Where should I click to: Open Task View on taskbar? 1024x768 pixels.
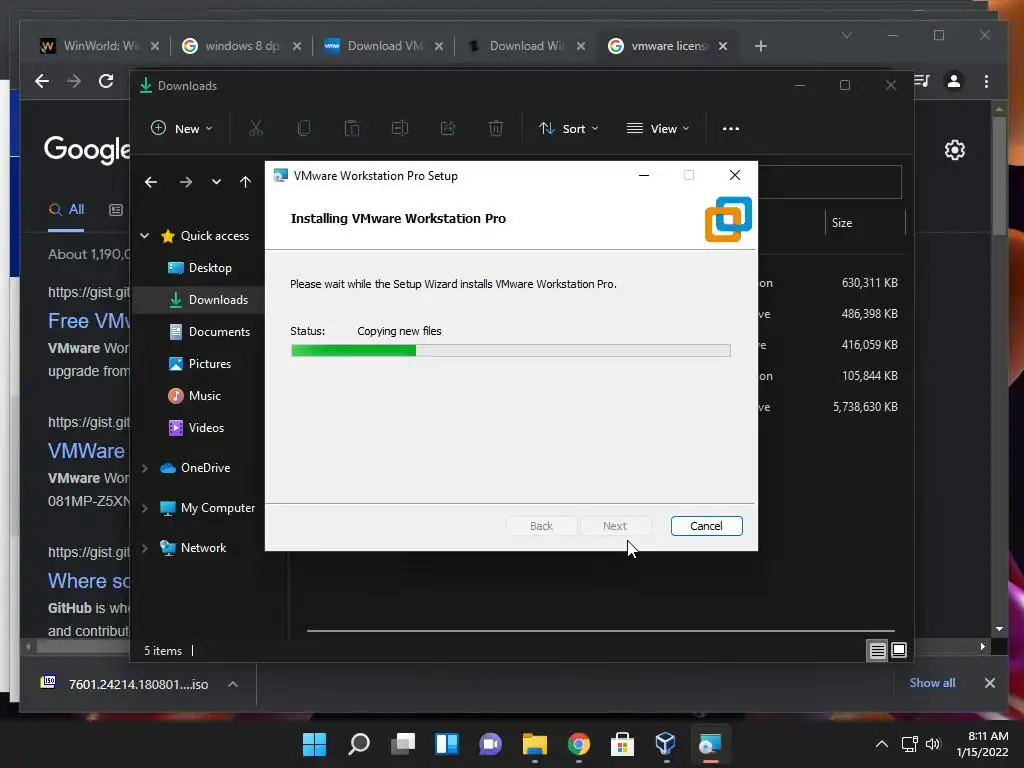[403, 744]
